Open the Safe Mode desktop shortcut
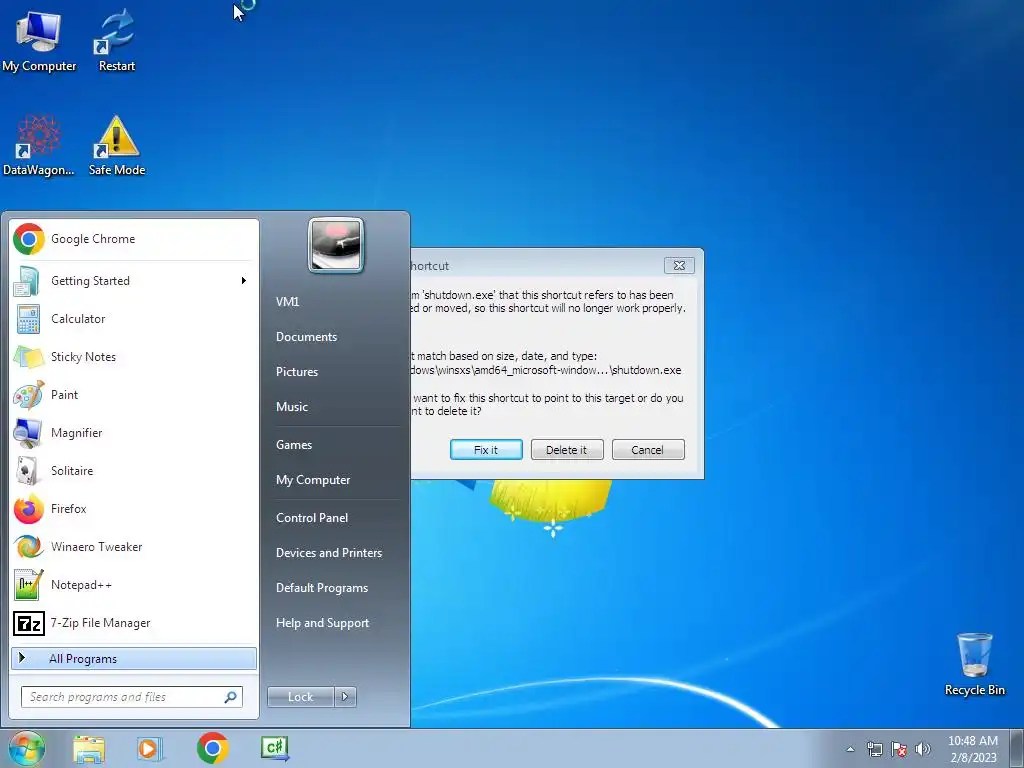This screenshot has height=768, width=1024. click(x=116, y=144)
